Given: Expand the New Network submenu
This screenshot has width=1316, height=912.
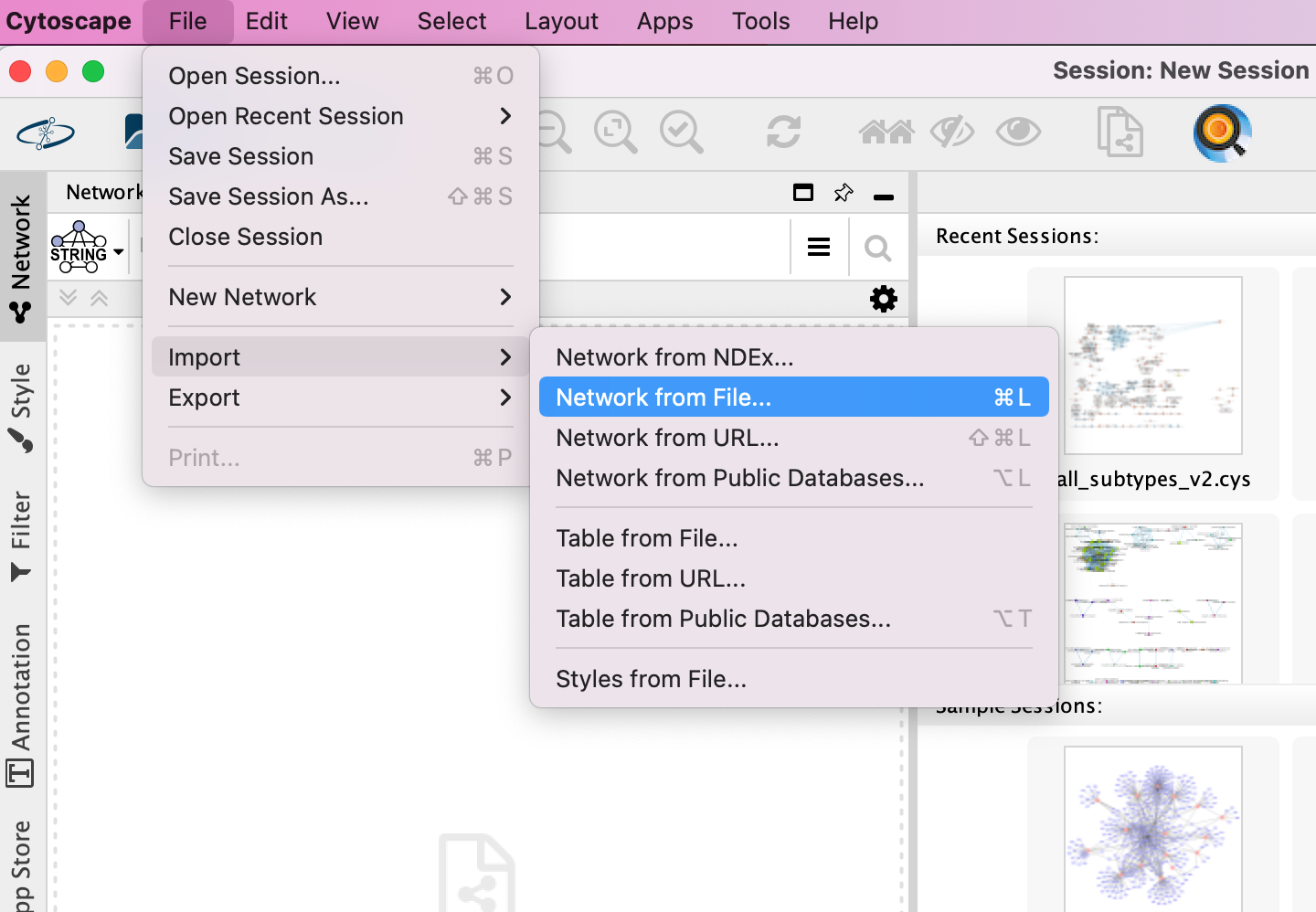Looking at the screenshot, I should (340, 297).
